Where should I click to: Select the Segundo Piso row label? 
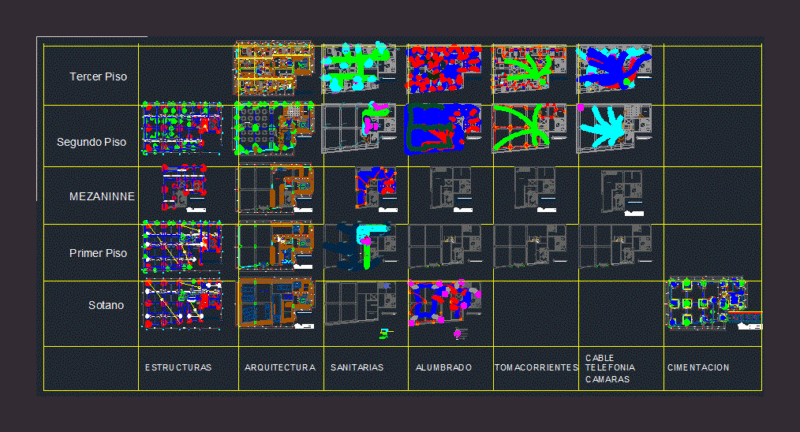point(91,142)
